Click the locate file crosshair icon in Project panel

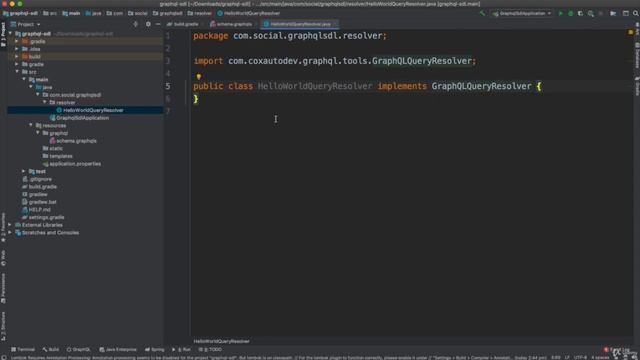[136, 24]
